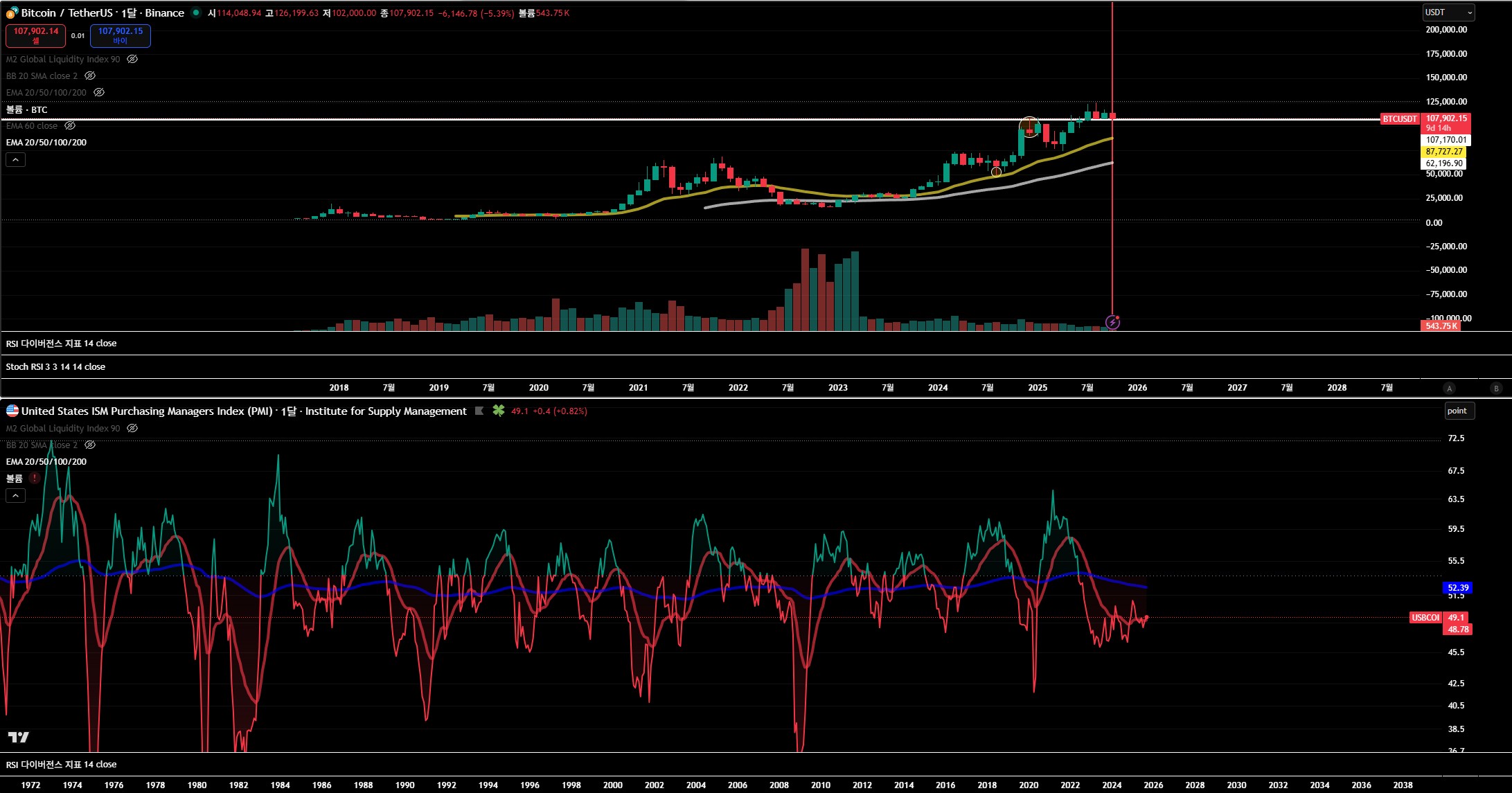Screen dimensions: 1512x793
Task: Open the Stoch RSI 3 3 14 14 pane
Action: 55,367
